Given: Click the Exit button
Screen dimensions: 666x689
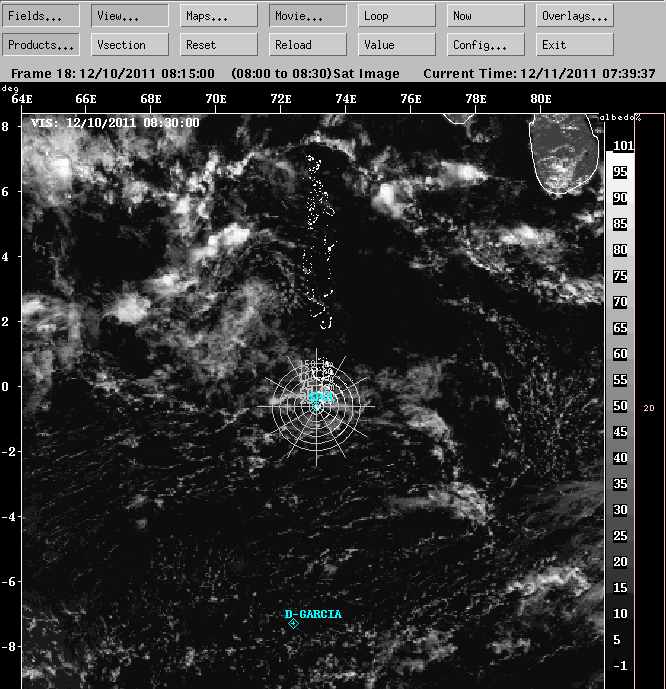Looking at the screenshot, I should pyautogui.click(x=575, y=45).
